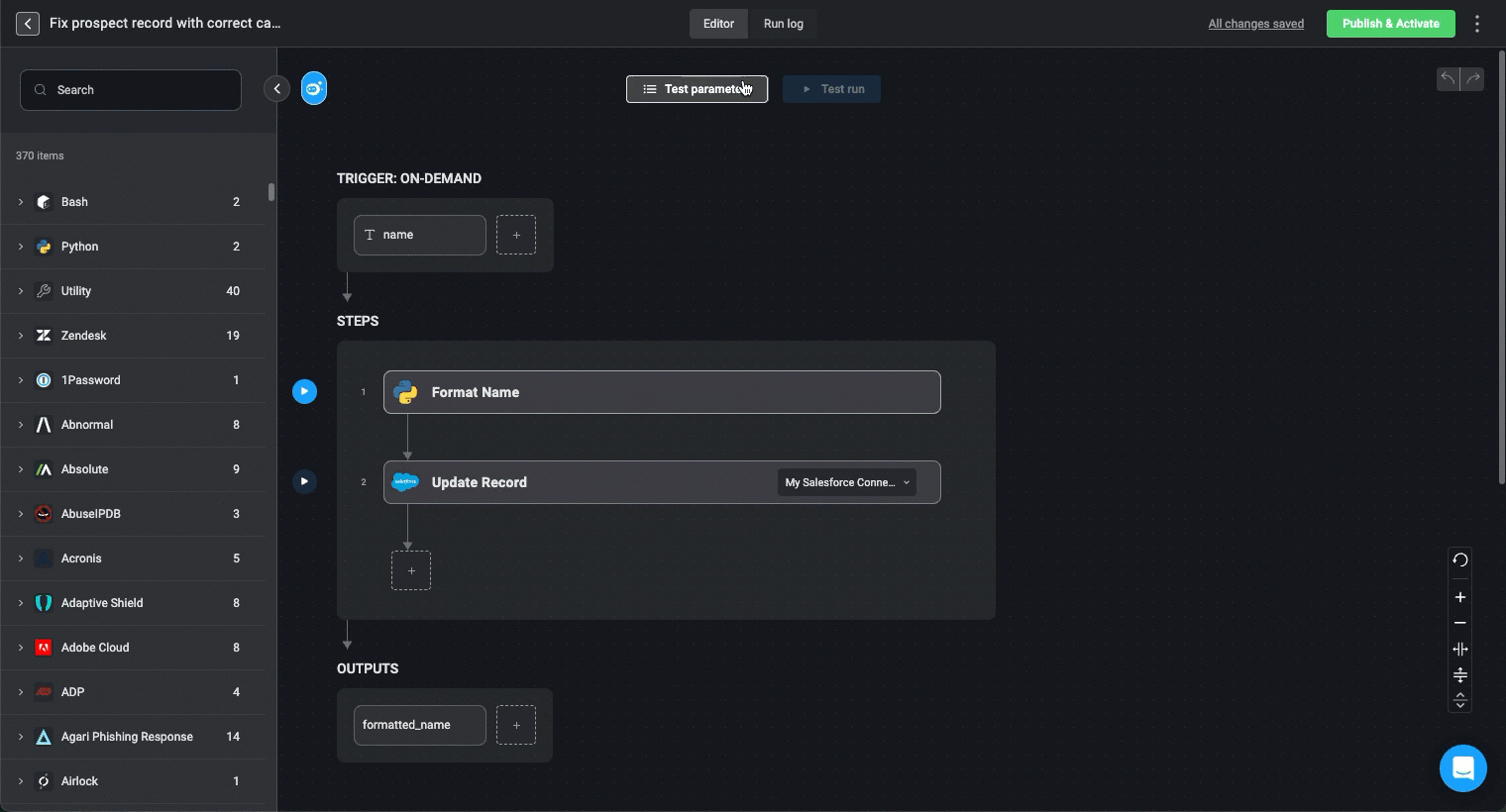The height and width of the screenshot is (812, 1506).
Task: Click the page vertical scrollbar
Action: tap(1501, 267)
